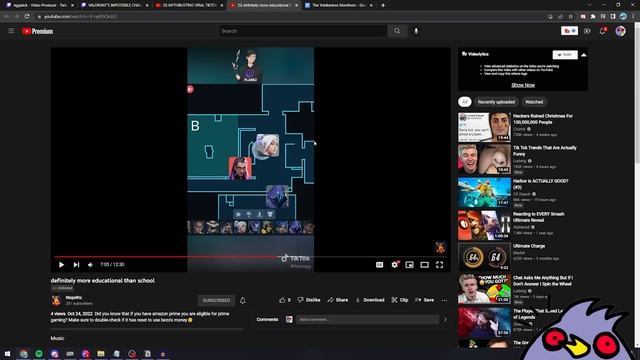Viewport: 640px width, 360px height.
Task: Open the notifications bell in header
Action: pos(603,31)
